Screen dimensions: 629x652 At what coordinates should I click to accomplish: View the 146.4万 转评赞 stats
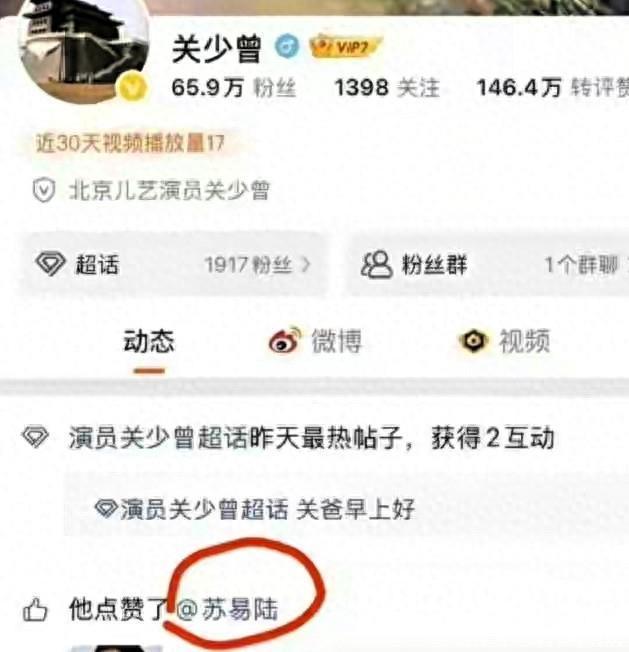553,88
